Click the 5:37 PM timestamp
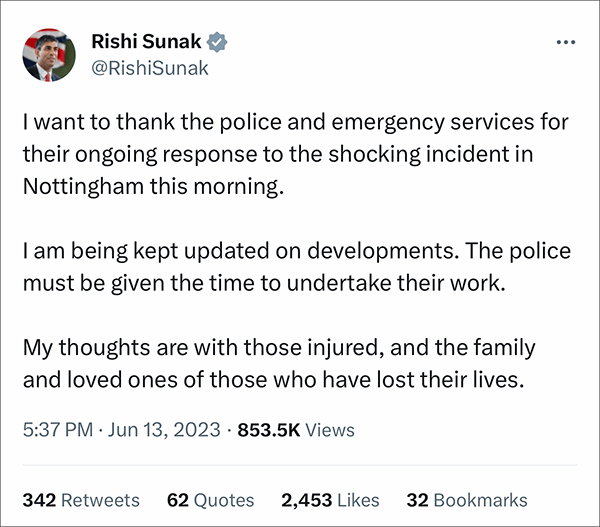The width and height of the screenshot is (600, 527). (x=58, y=429)
